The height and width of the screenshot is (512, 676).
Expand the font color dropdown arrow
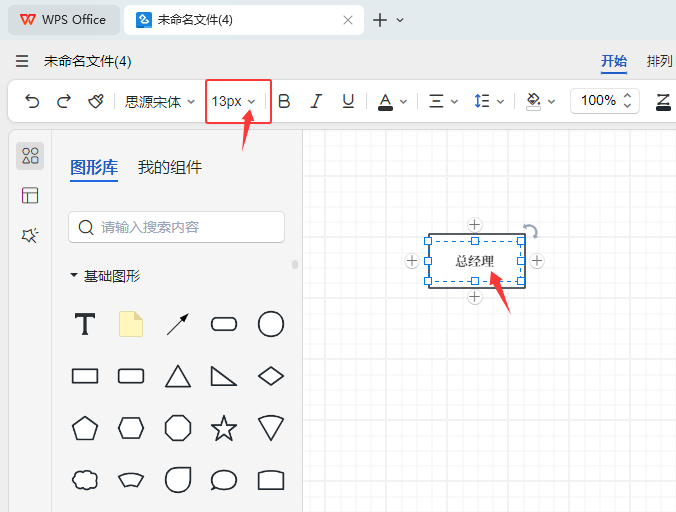tap(403, 102)
